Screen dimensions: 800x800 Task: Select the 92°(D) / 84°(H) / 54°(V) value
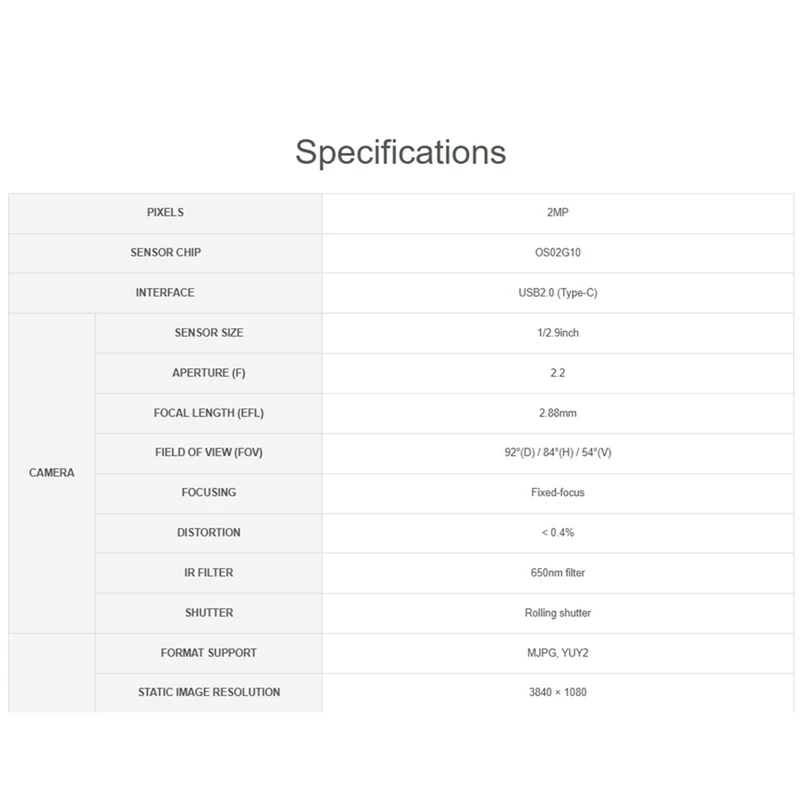[557, 453]
